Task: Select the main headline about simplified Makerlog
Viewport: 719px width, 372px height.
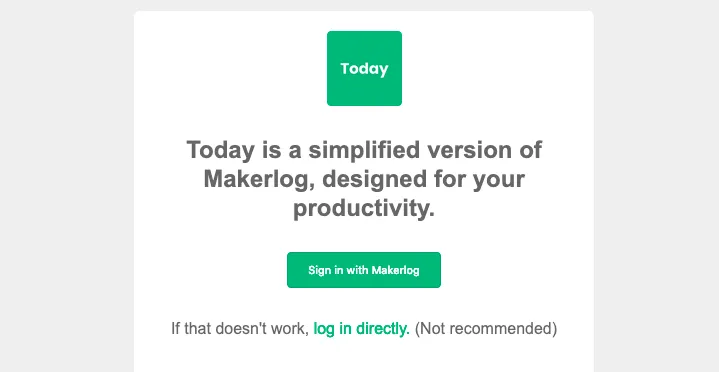Action: click(x=364, y=179)
